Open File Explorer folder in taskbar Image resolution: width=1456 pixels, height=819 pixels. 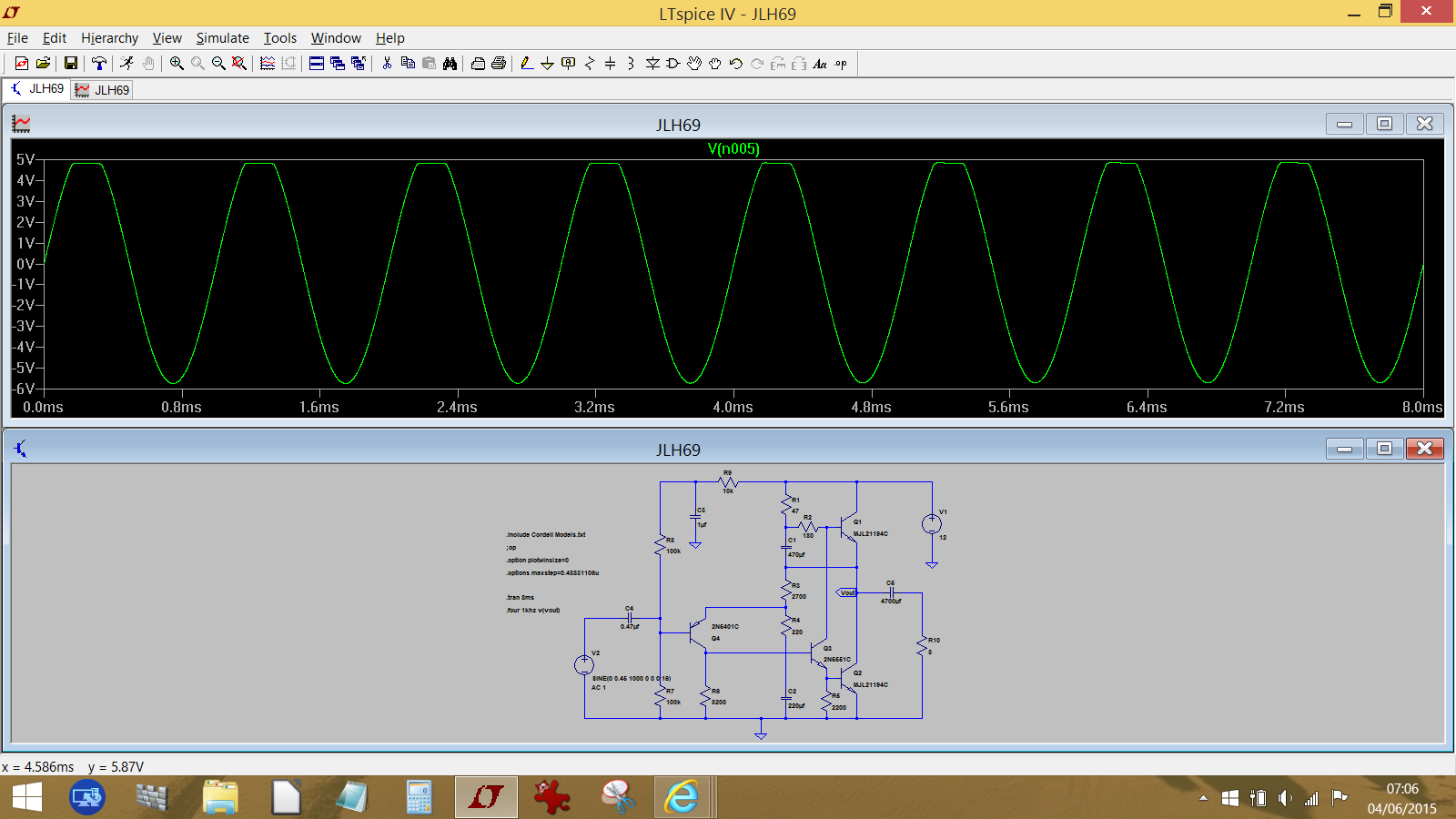pos(220,798)
